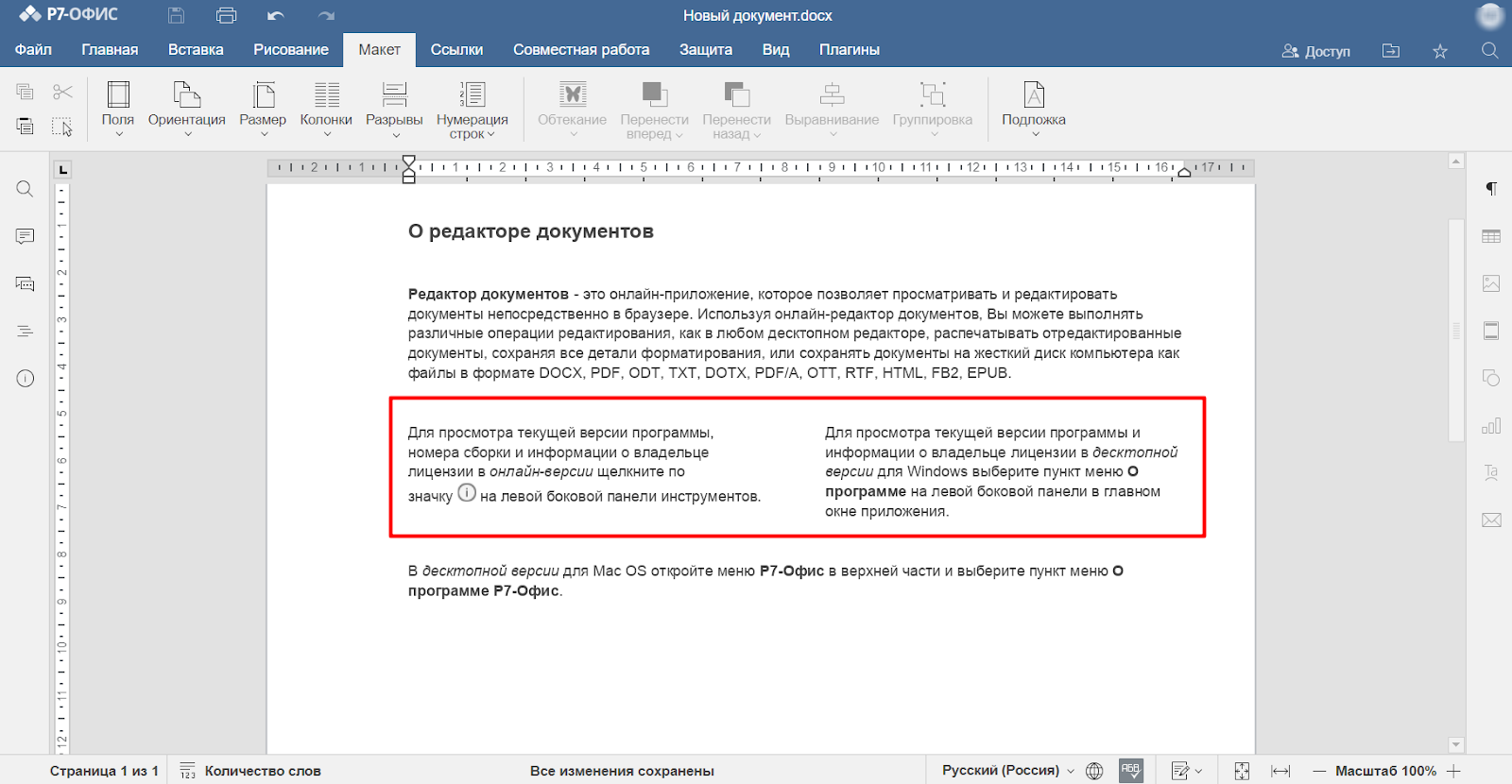
Task: Open Text Art settings in right sidebar
Action: point(1491,472)
